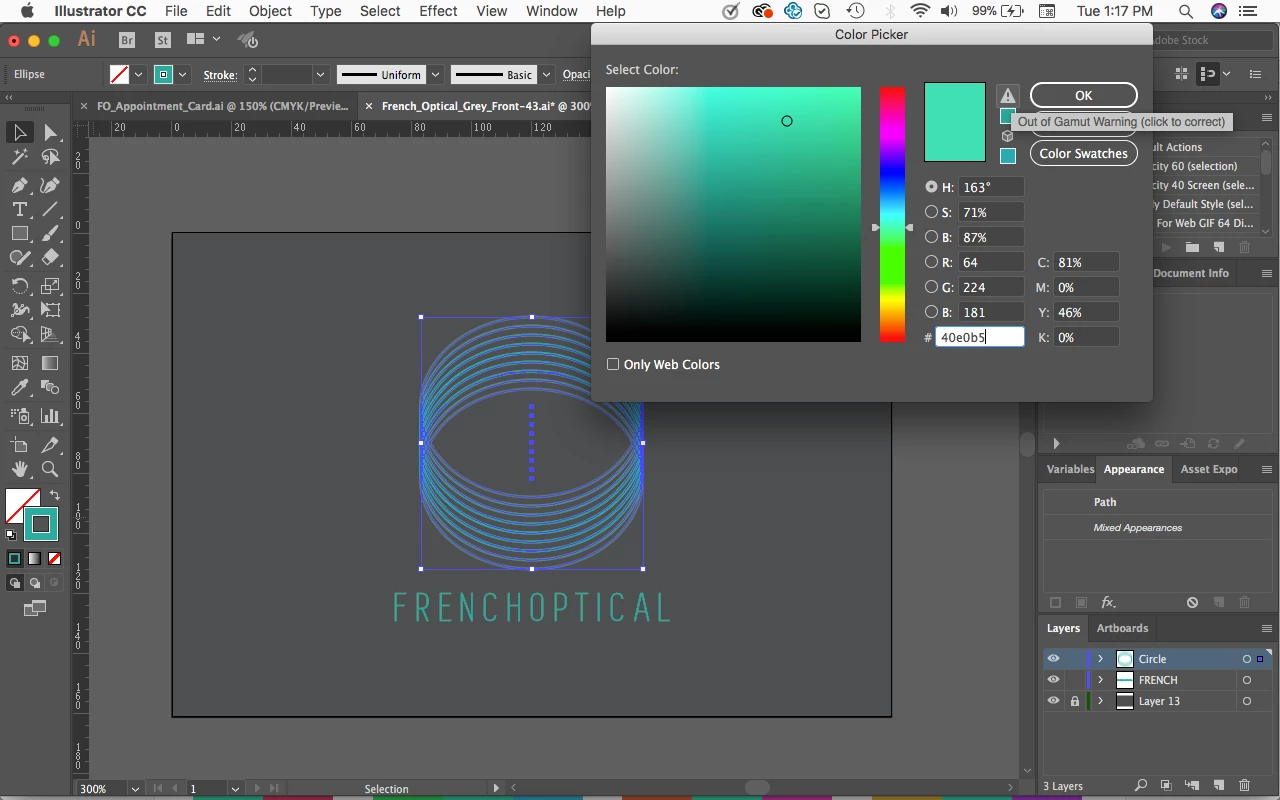Click the hue spectrum slider bar
The width and height of the screenshot is (1280, 800).
coord(892,214)
